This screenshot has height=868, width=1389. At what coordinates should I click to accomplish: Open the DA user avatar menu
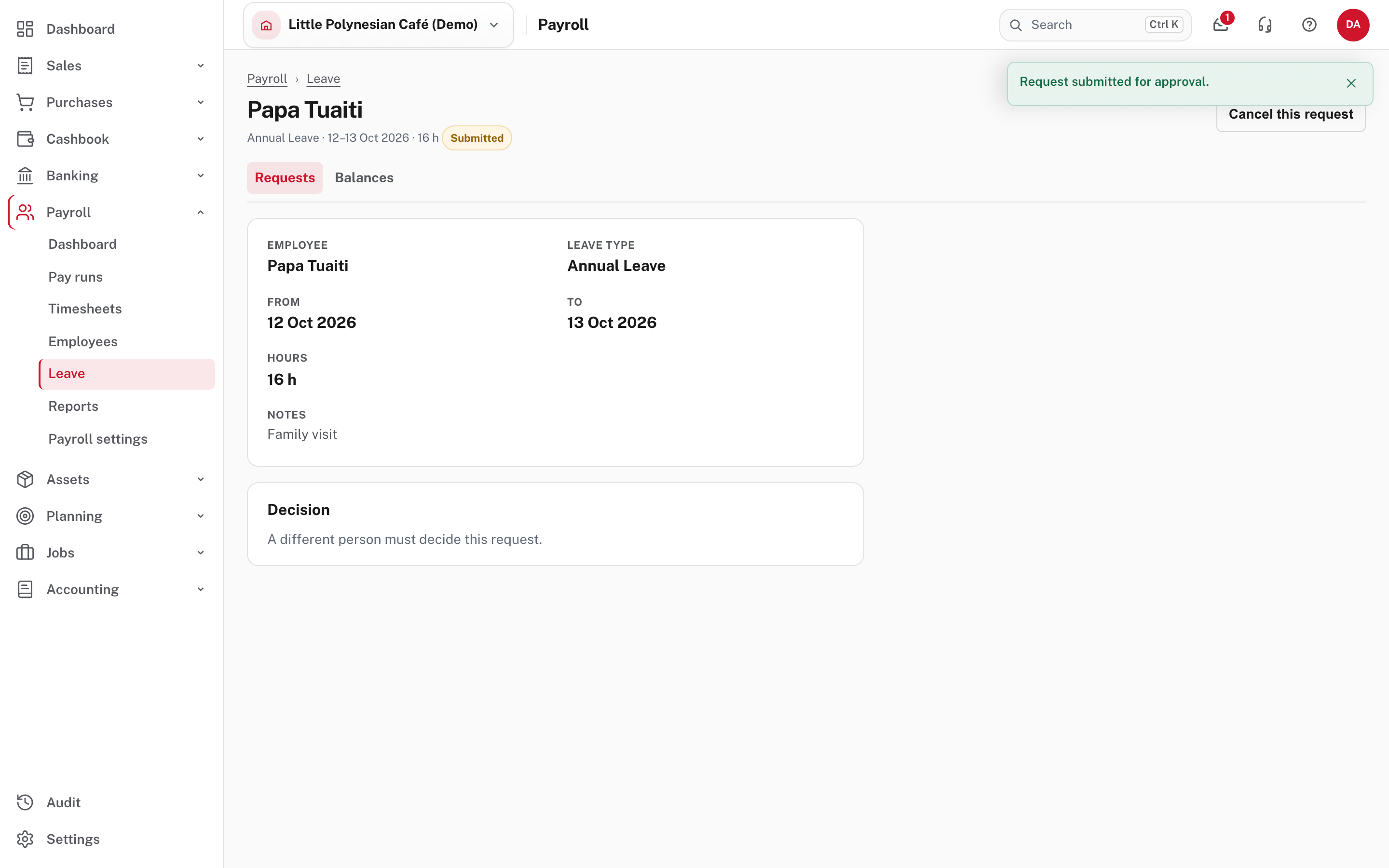click(1353, 25)
